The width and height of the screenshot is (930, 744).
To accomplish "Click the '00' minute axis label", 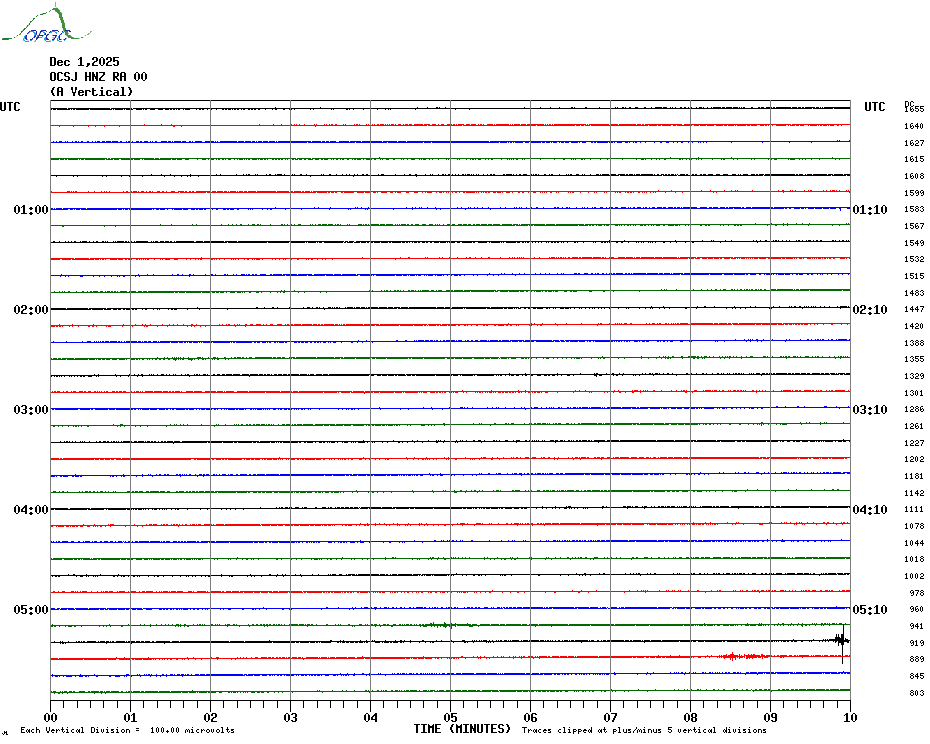I will point(50,718).
